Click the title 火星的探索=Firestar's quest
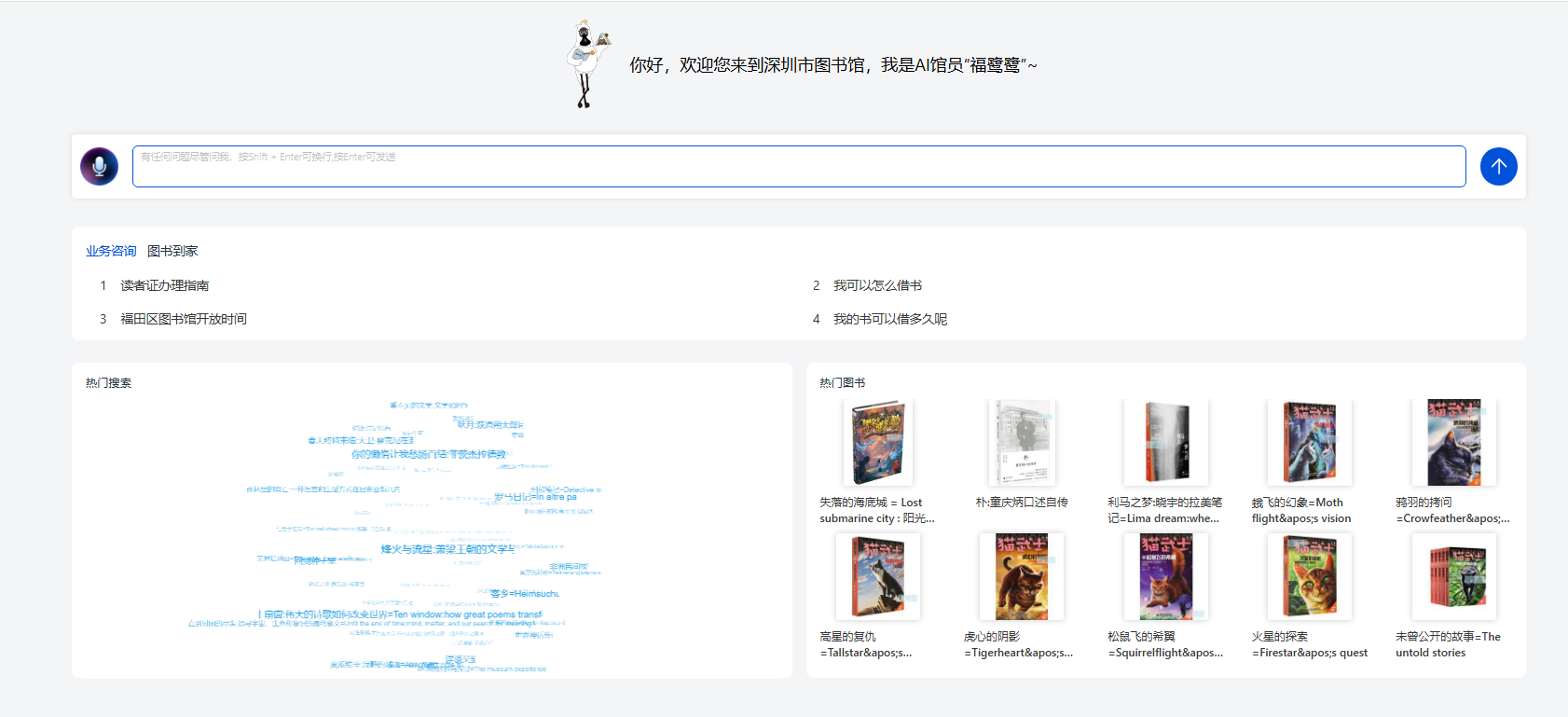Image resolution: width=1568 pixels, height=717 pixels. click(x=1310, y=644)
